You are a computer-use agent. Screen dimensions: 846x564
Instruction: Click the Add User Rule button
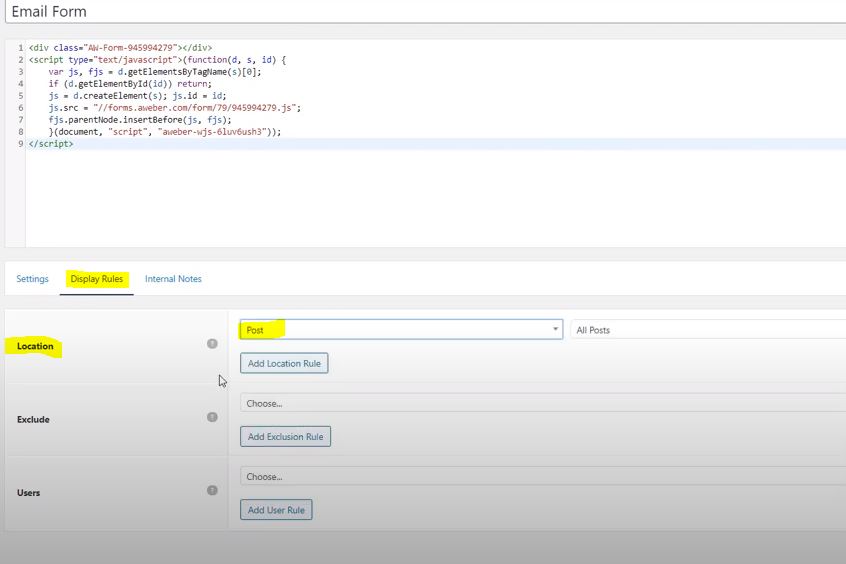pos(276,510)
